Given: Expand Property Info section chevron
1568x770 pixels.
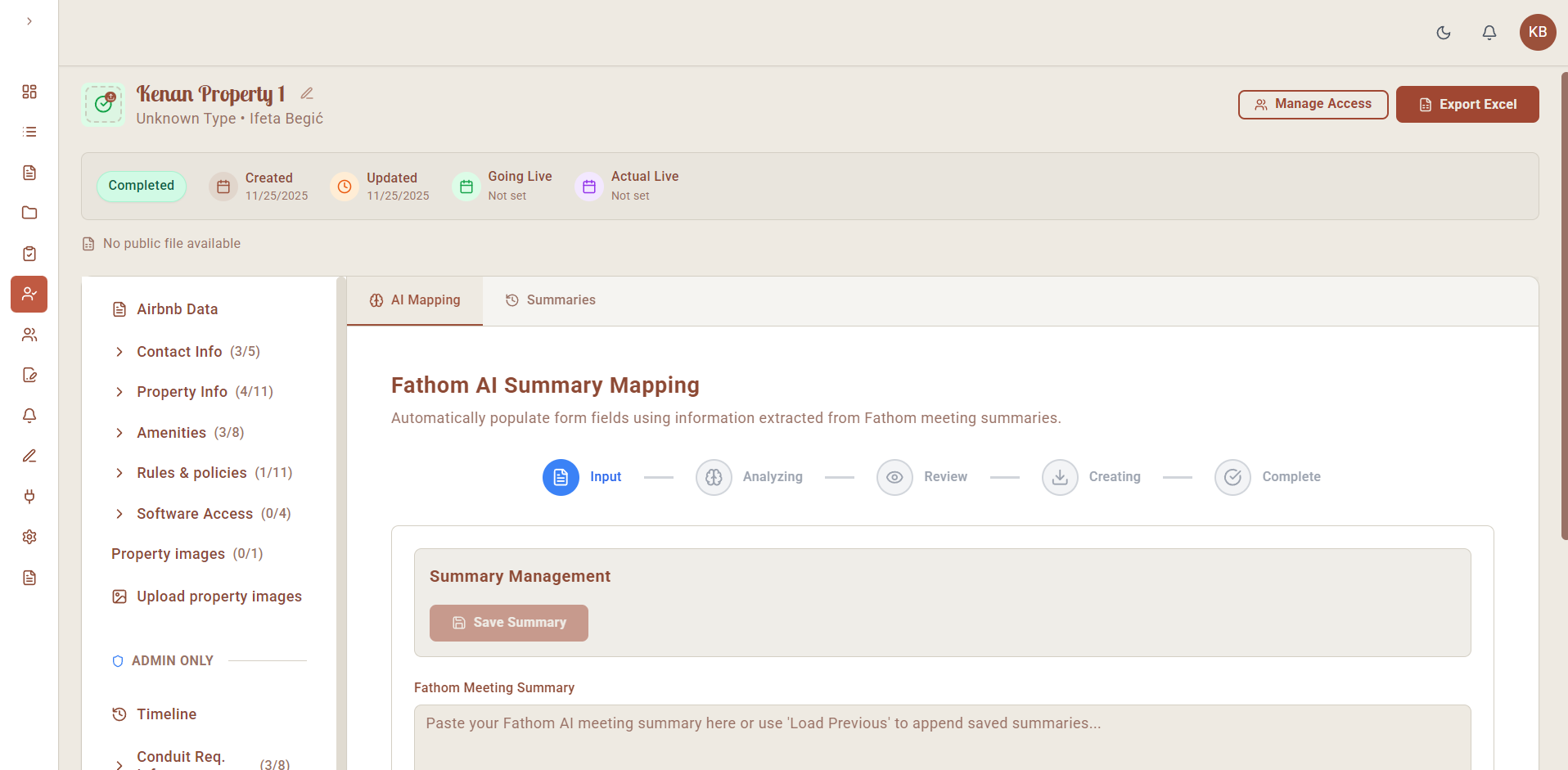Looking at the screenshot, I should tap(119, 392).
